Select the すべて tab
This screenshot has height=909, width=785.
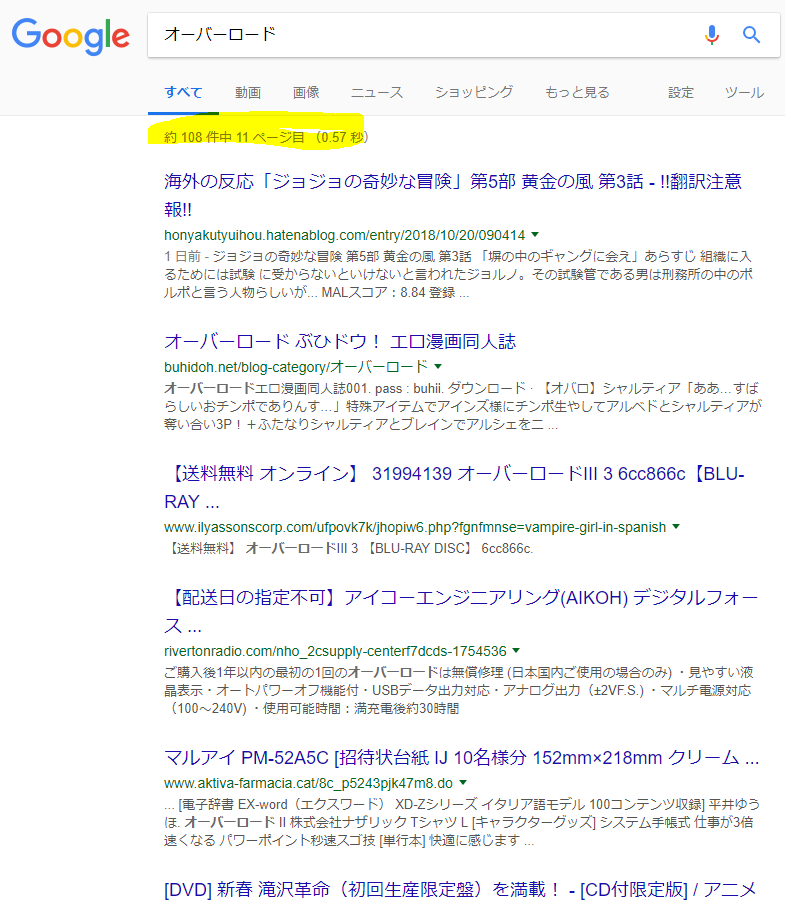(183, 92)
